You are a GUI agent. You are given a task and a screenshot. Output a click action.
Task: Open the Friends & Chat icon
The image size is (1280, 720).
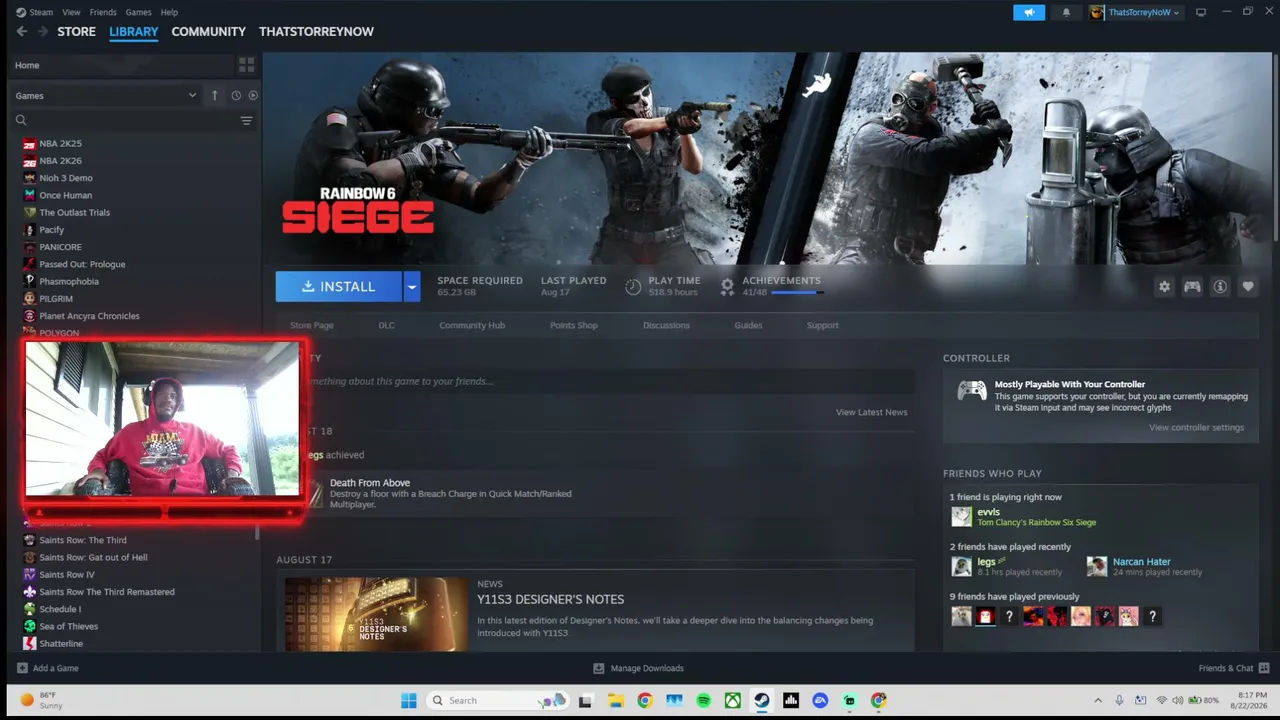pos(1264,668)
